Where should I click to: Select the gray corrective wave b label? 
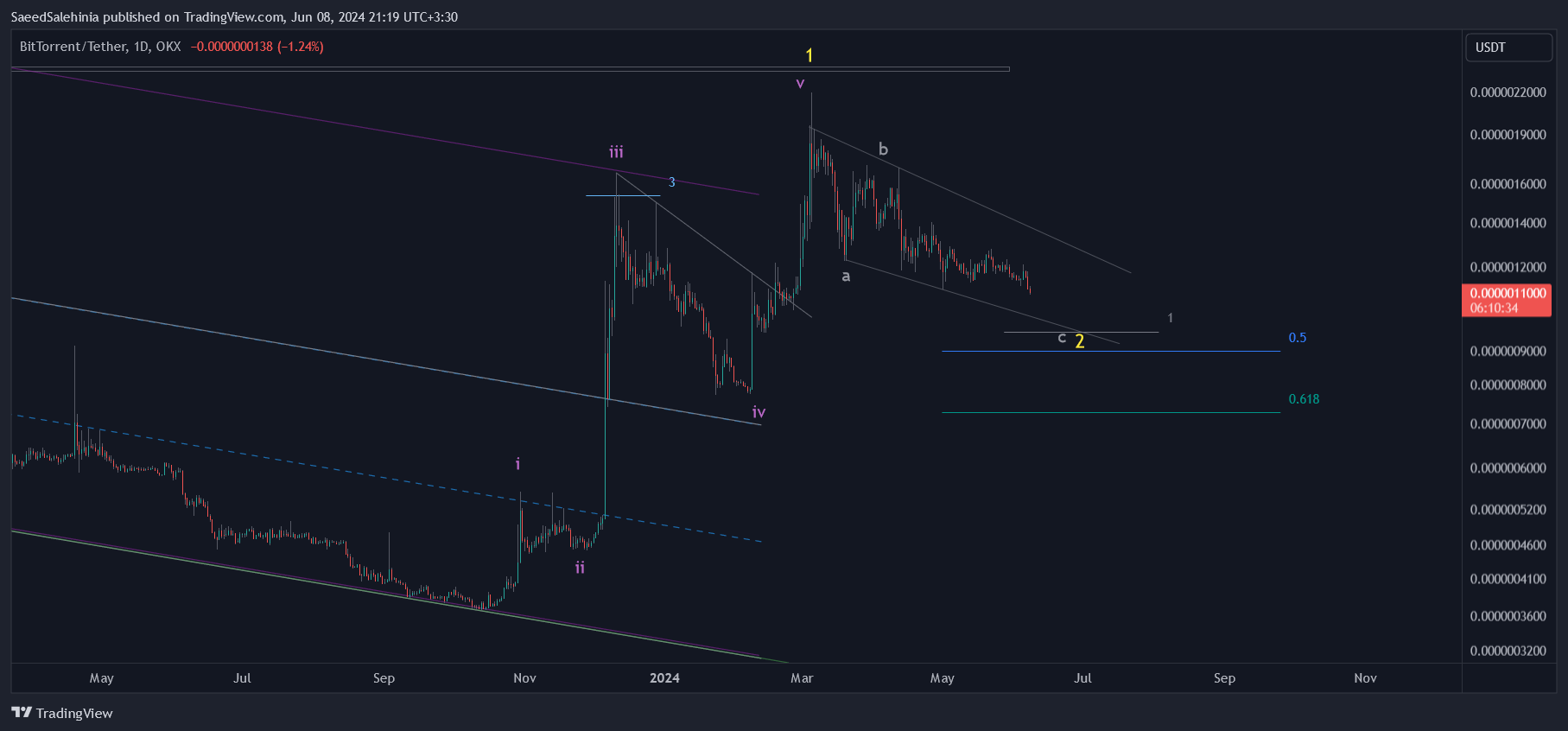pos(883,149)
